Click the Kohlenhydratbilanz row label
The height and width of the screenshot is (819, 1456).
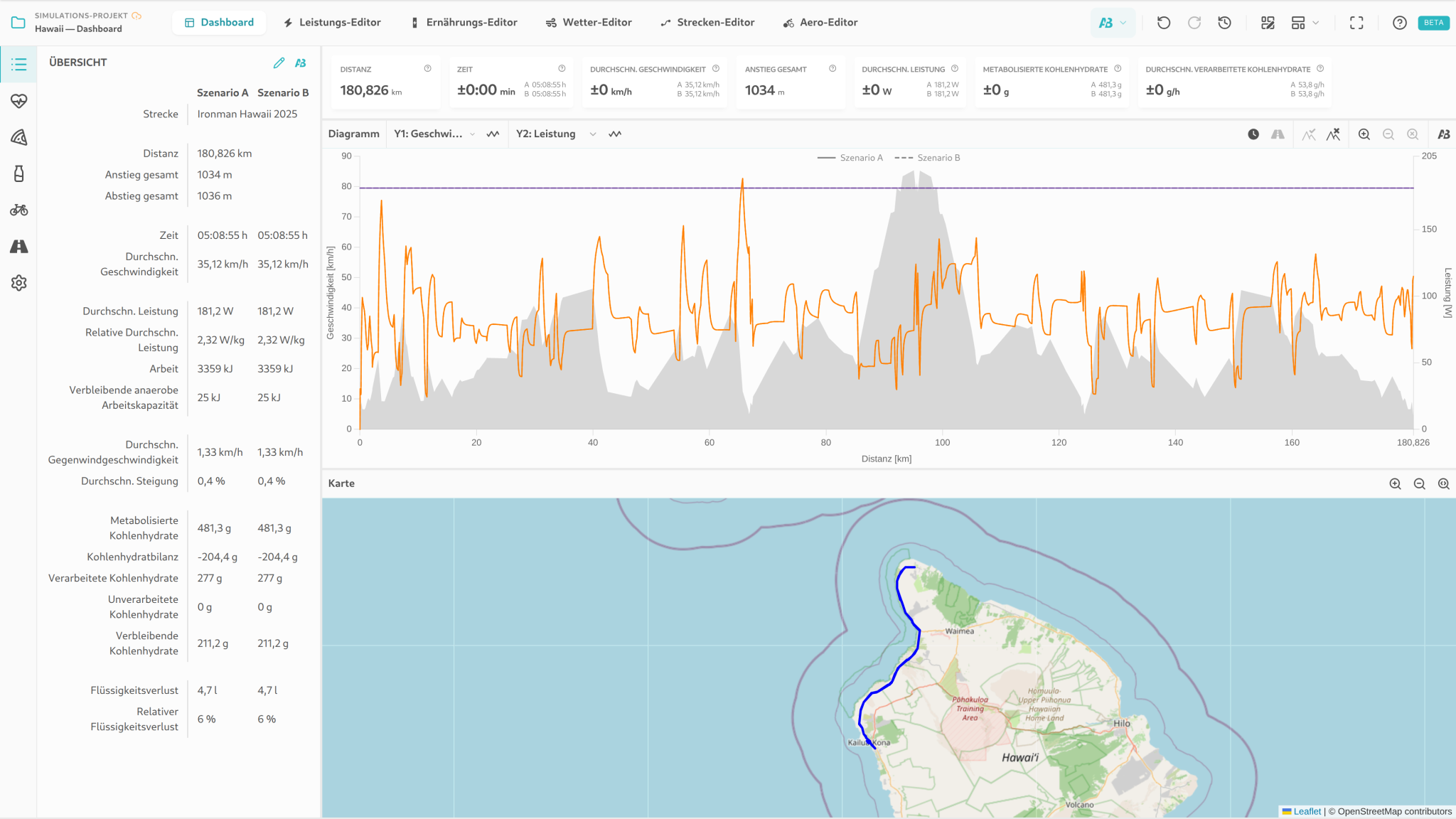pyautogui.click(x=133, y=557)
